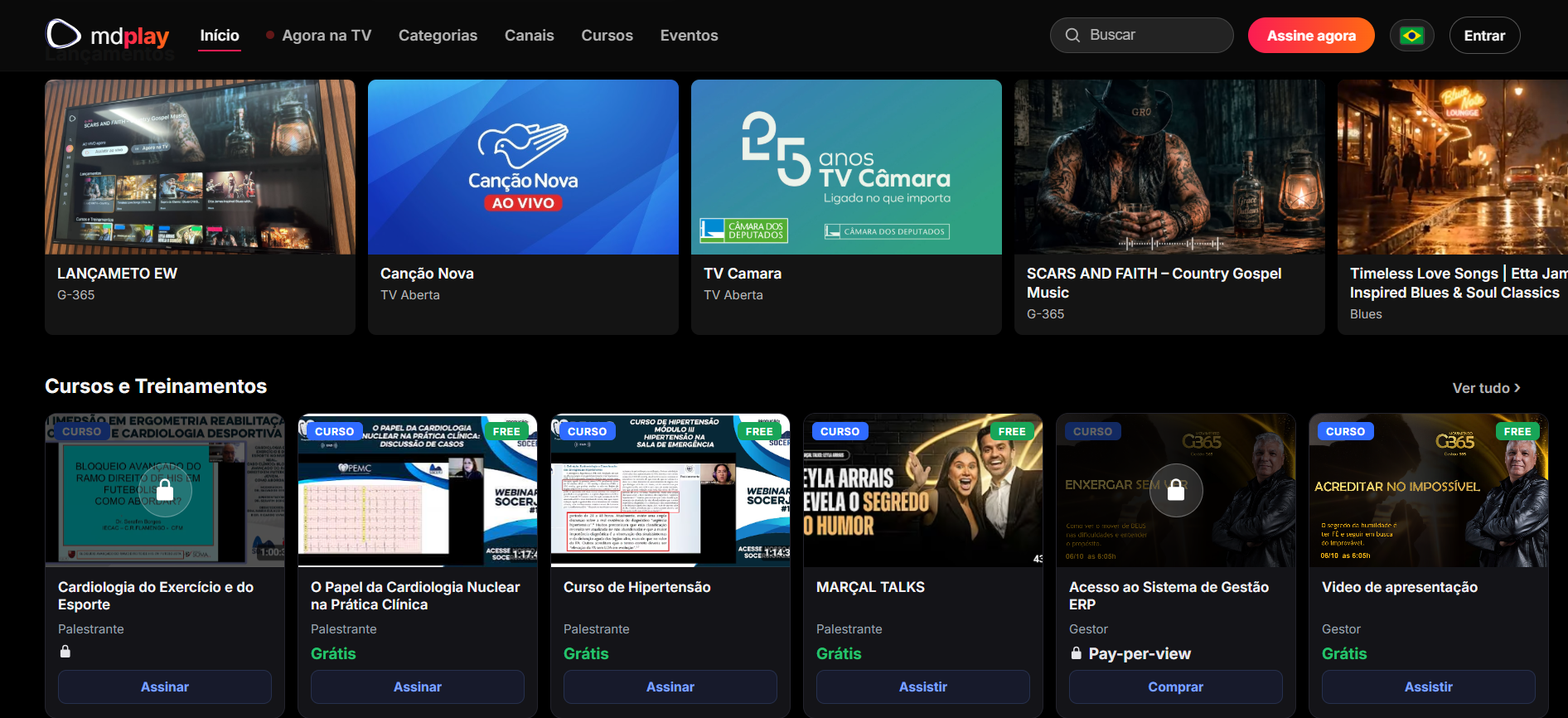Click the MARÇAL TALKS title
This screenshot has height=718, width=1568.
click(870, 587)
